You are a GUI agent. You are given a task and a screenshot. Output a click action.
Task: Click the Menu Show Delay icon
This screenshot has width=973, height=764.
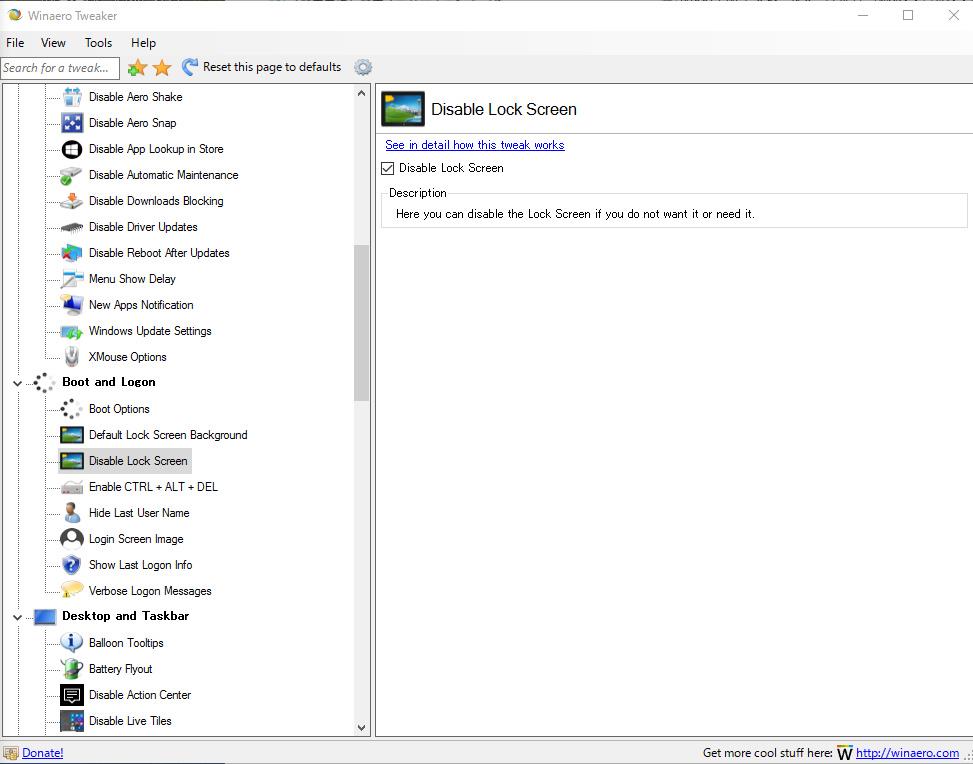pos(72,279)
